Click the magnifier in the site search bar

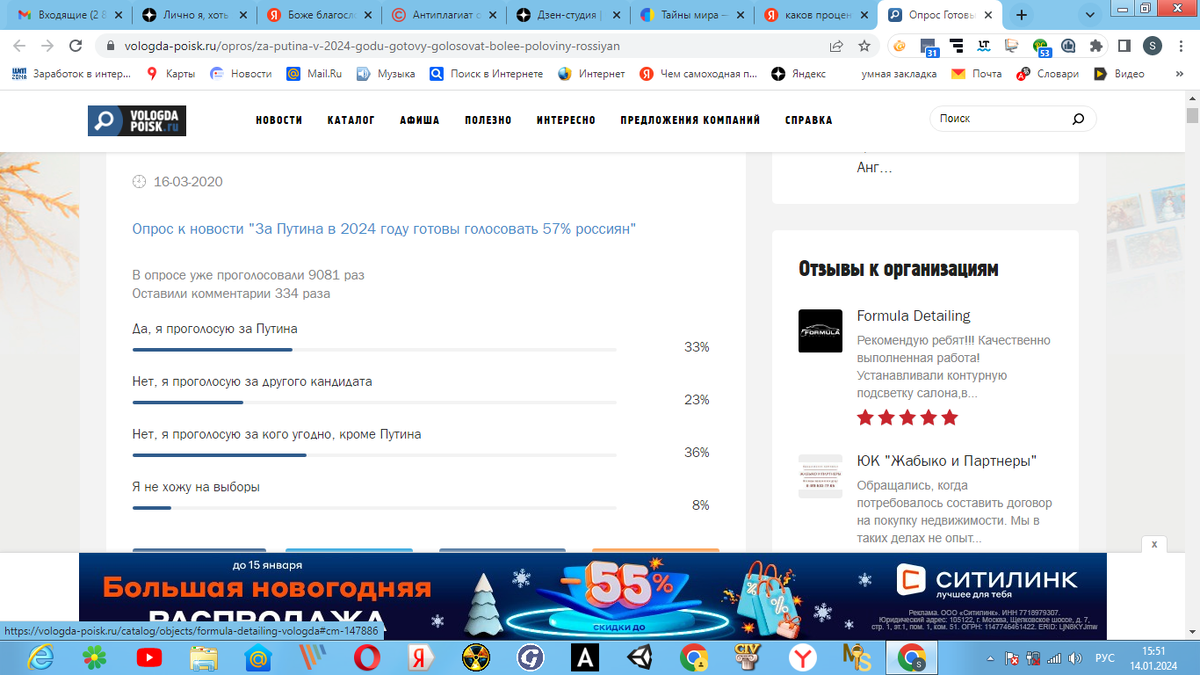point(1077,118)
